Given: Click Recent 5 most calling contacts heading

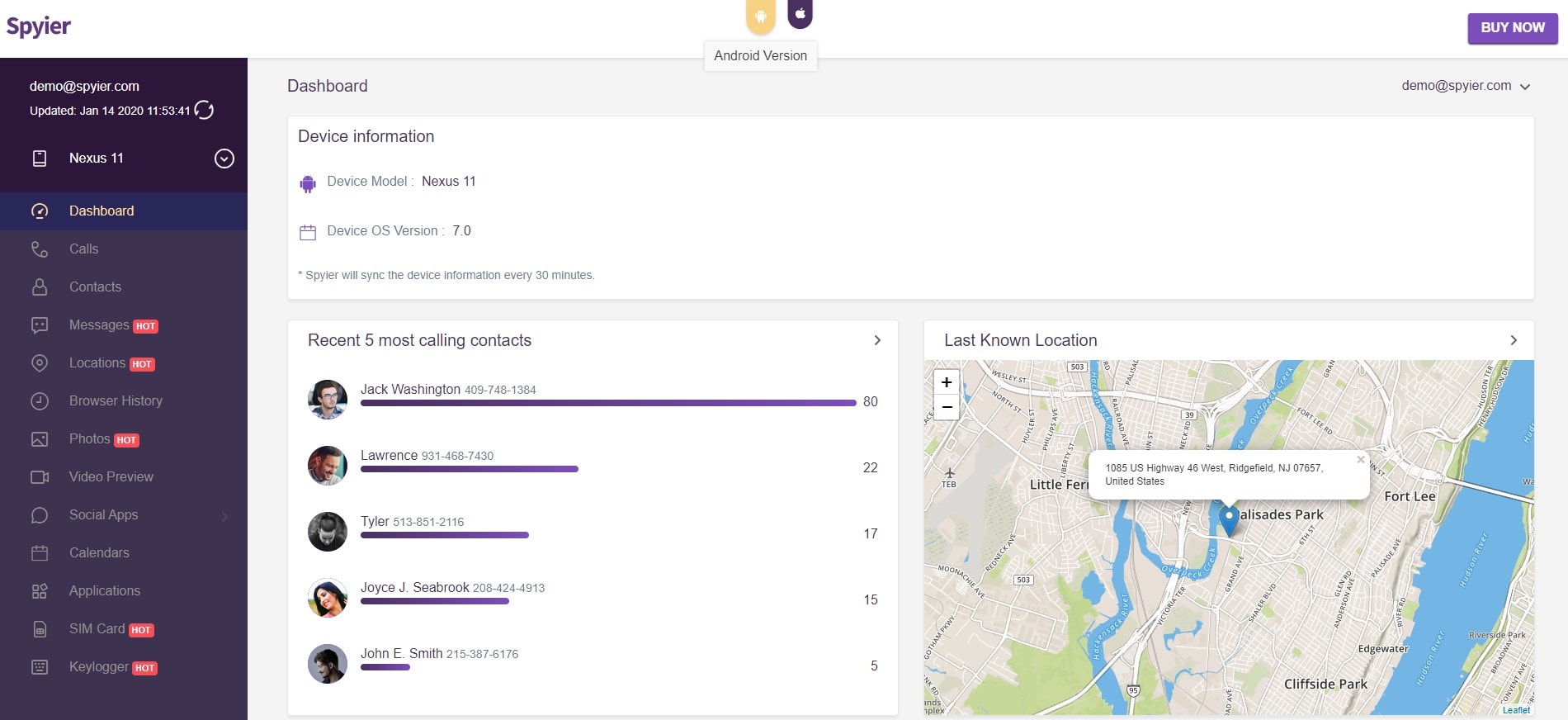Looking at the screenshot, I should coord(419,340).
